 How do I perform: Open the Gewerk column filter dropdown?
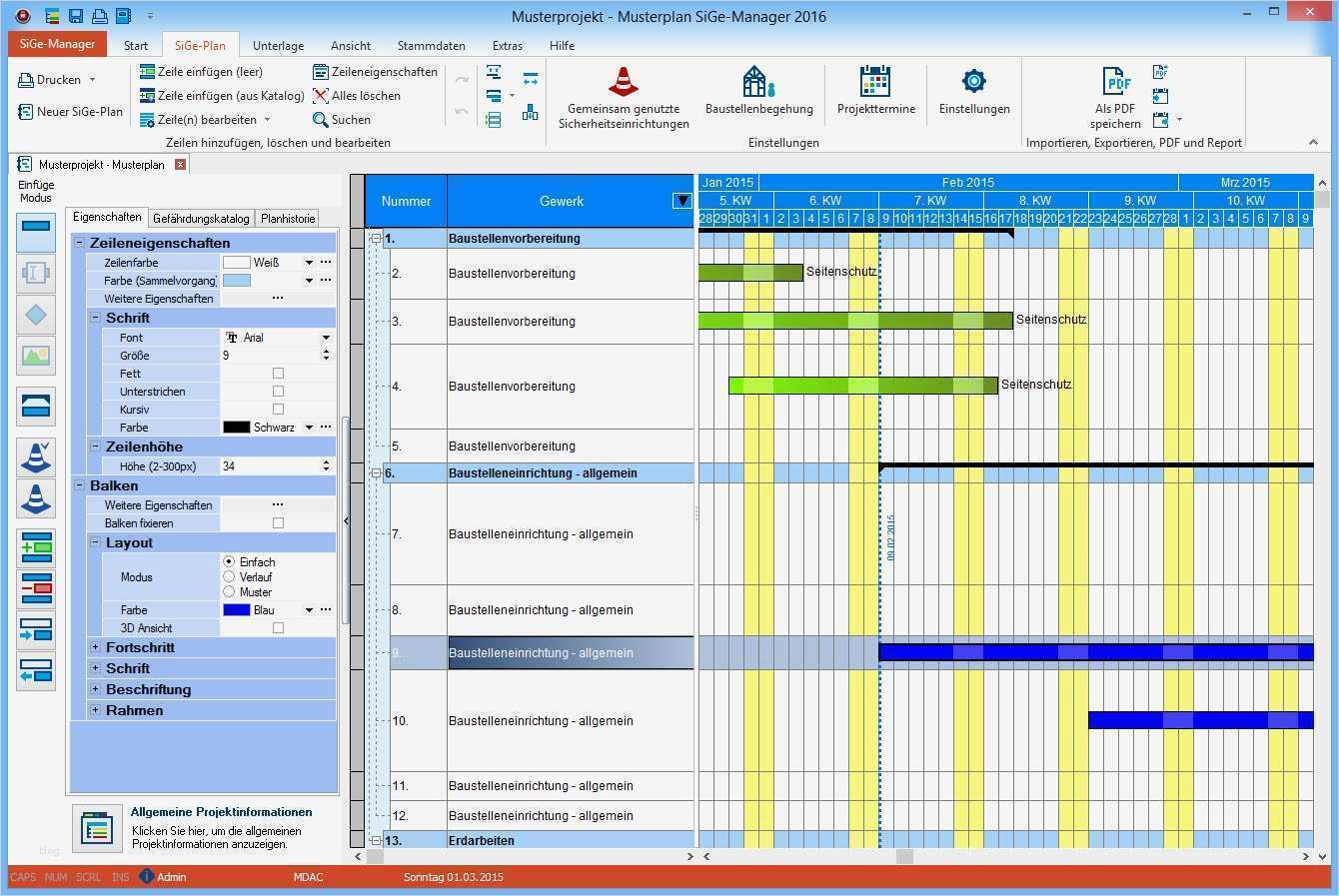(682, 201)
